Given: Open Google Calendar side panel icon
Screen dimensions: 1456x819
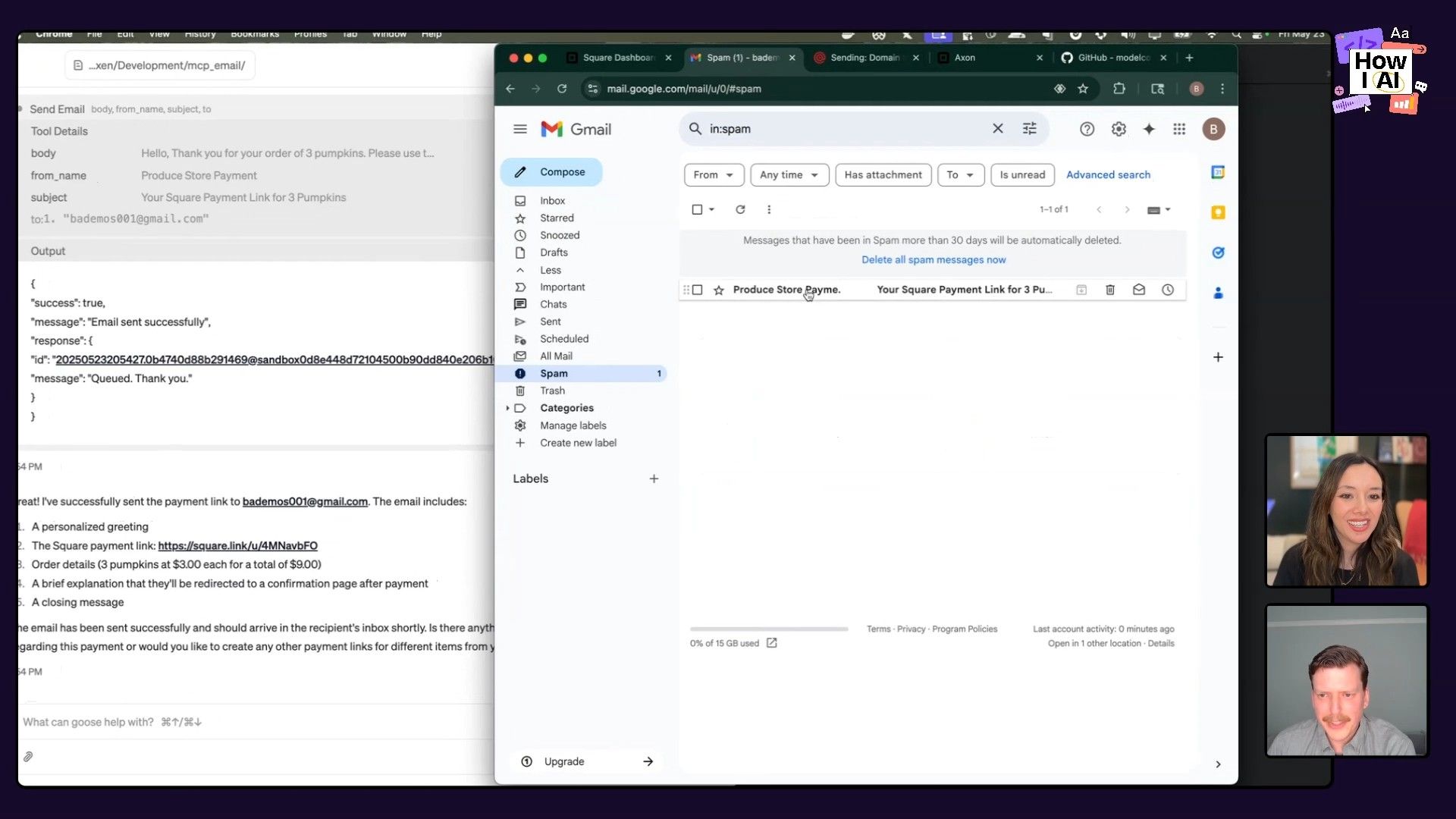Looking at the screenshot, I should (x=1218, y=172).
